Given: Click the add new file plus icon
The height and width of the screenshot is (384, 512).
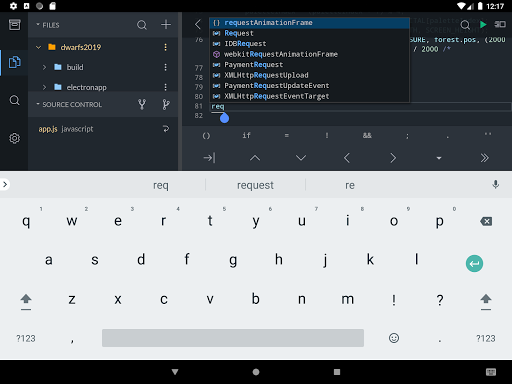Looking at the screenshot, I should click(166, 25).
